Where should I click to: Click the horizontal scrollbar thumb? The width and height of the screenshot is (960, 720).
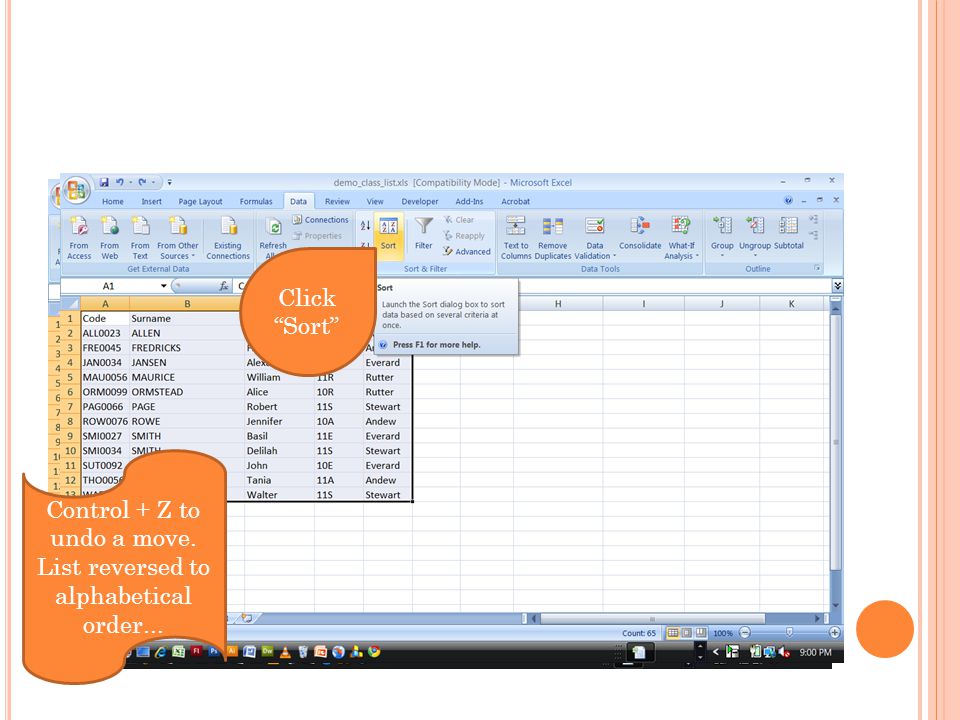point(652,619)
